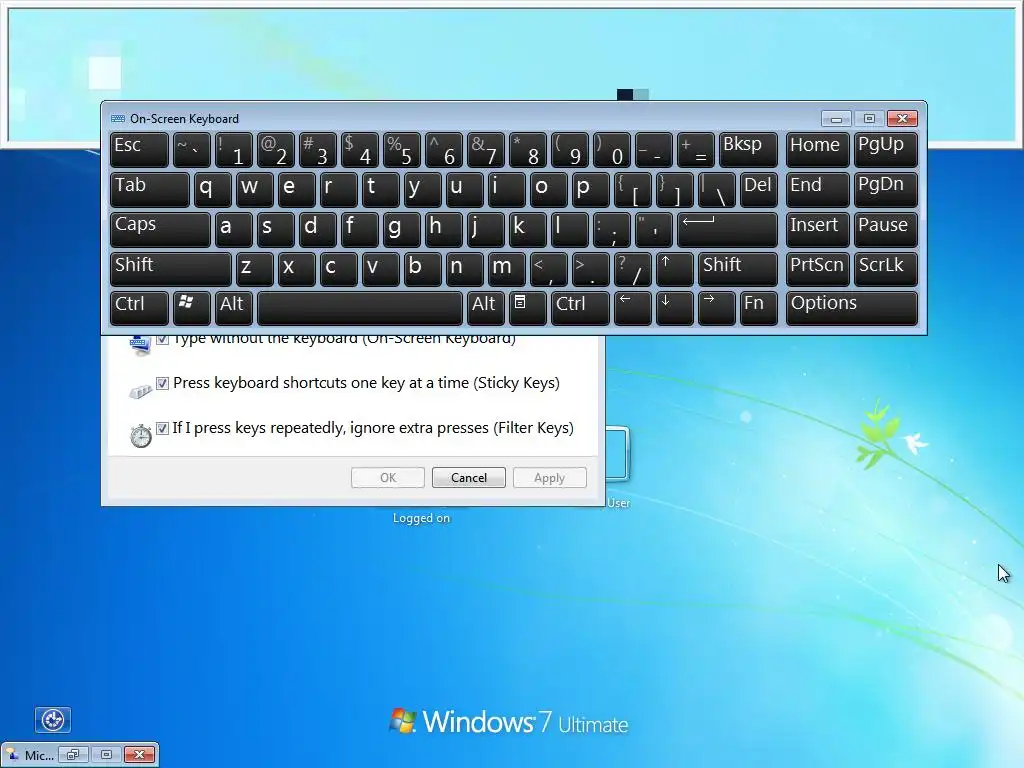Image resolution: width=1024 pixels, height=768 pixels.
Task: Toggle Sticky Keys checkbox
Action: (x=163, y=383)
